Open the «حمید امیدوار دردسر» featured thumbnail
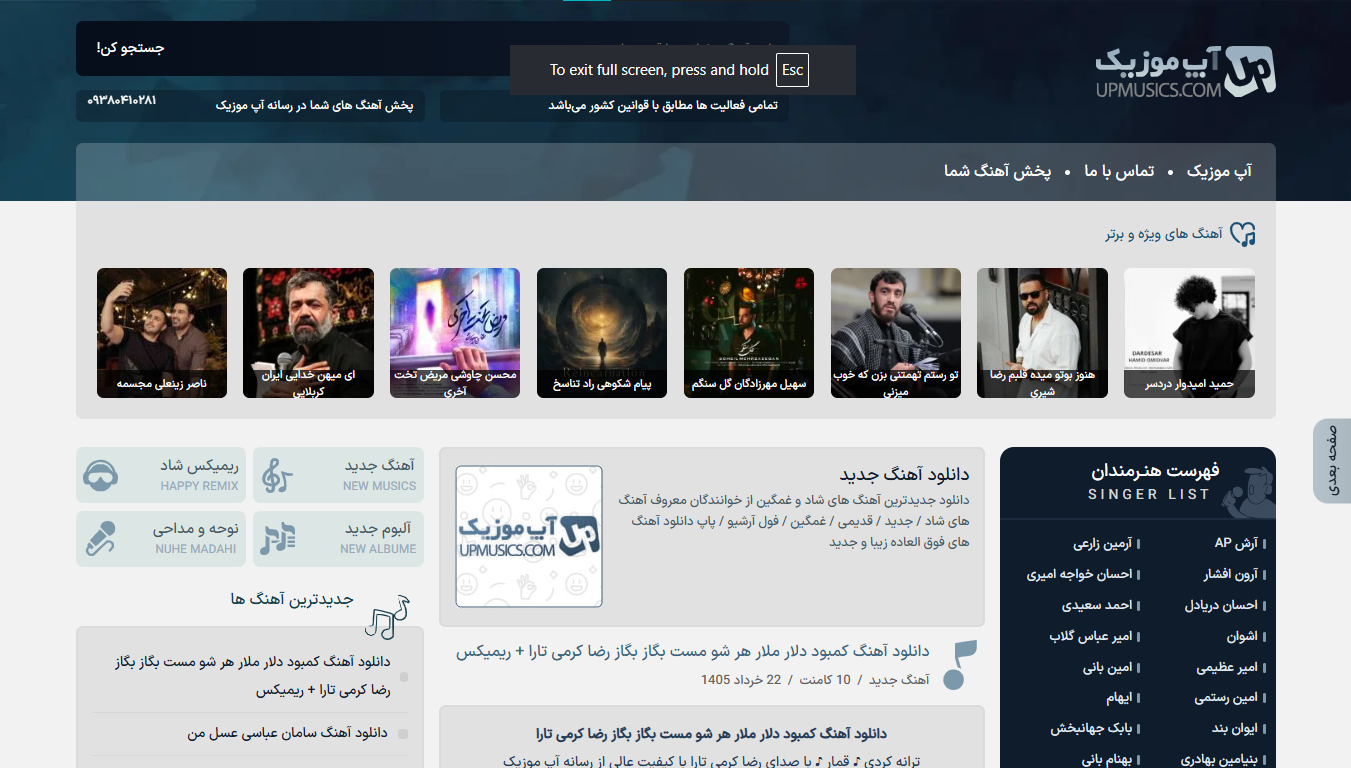The height and width of the screenshot is (768, 1351). tap(1190, 333)
